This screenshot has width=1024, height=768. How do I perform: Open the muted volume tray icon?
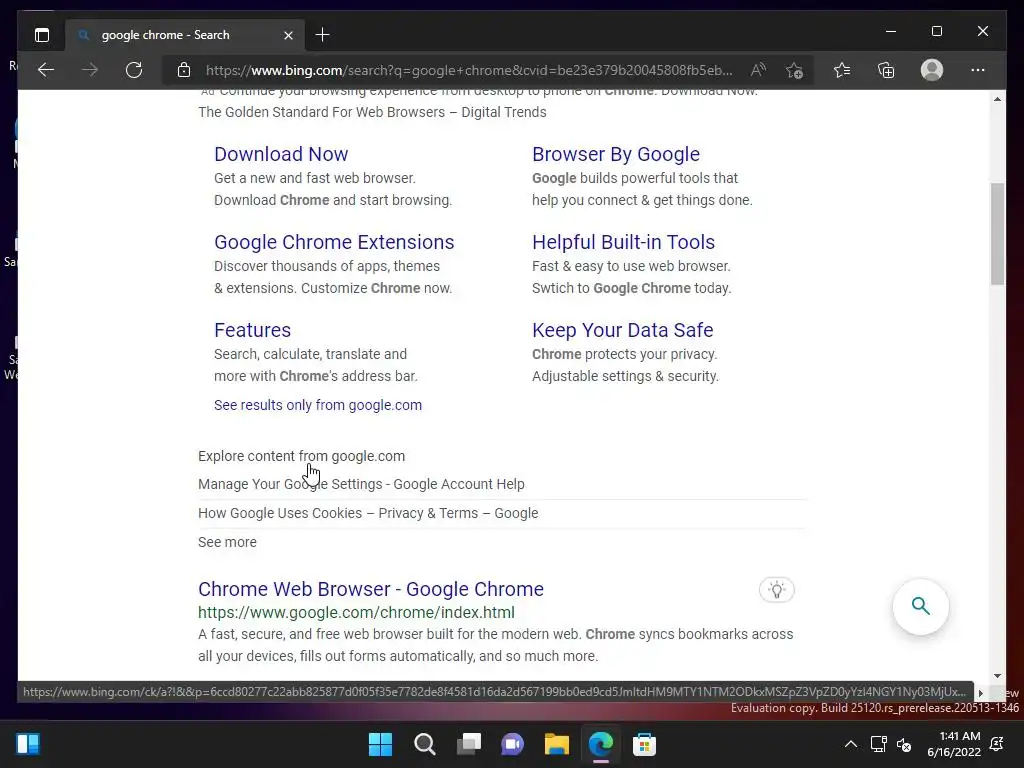(x=904, y=744)
